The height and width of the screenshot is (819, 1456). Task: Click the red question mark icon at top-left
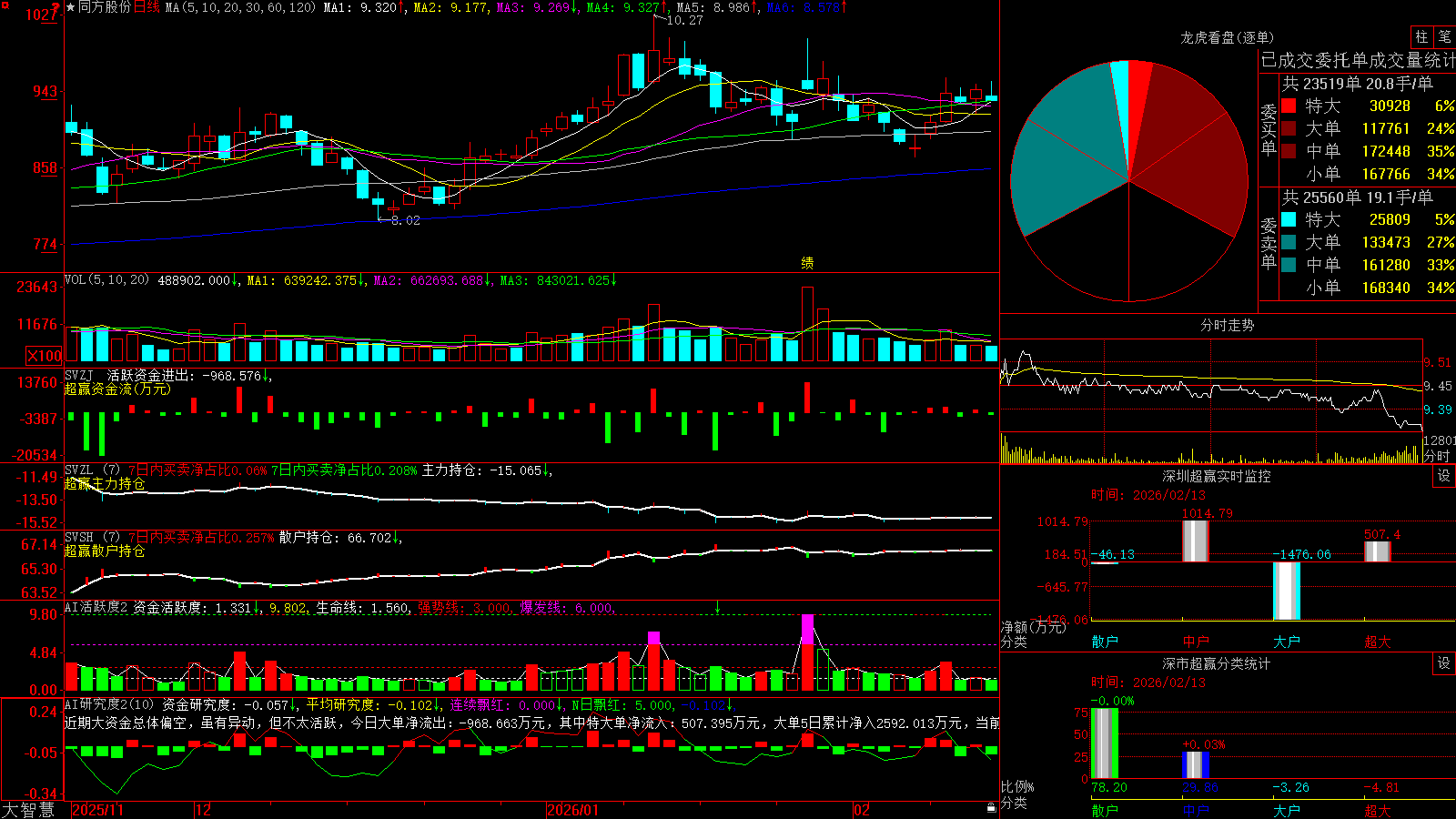pos(56,7)
